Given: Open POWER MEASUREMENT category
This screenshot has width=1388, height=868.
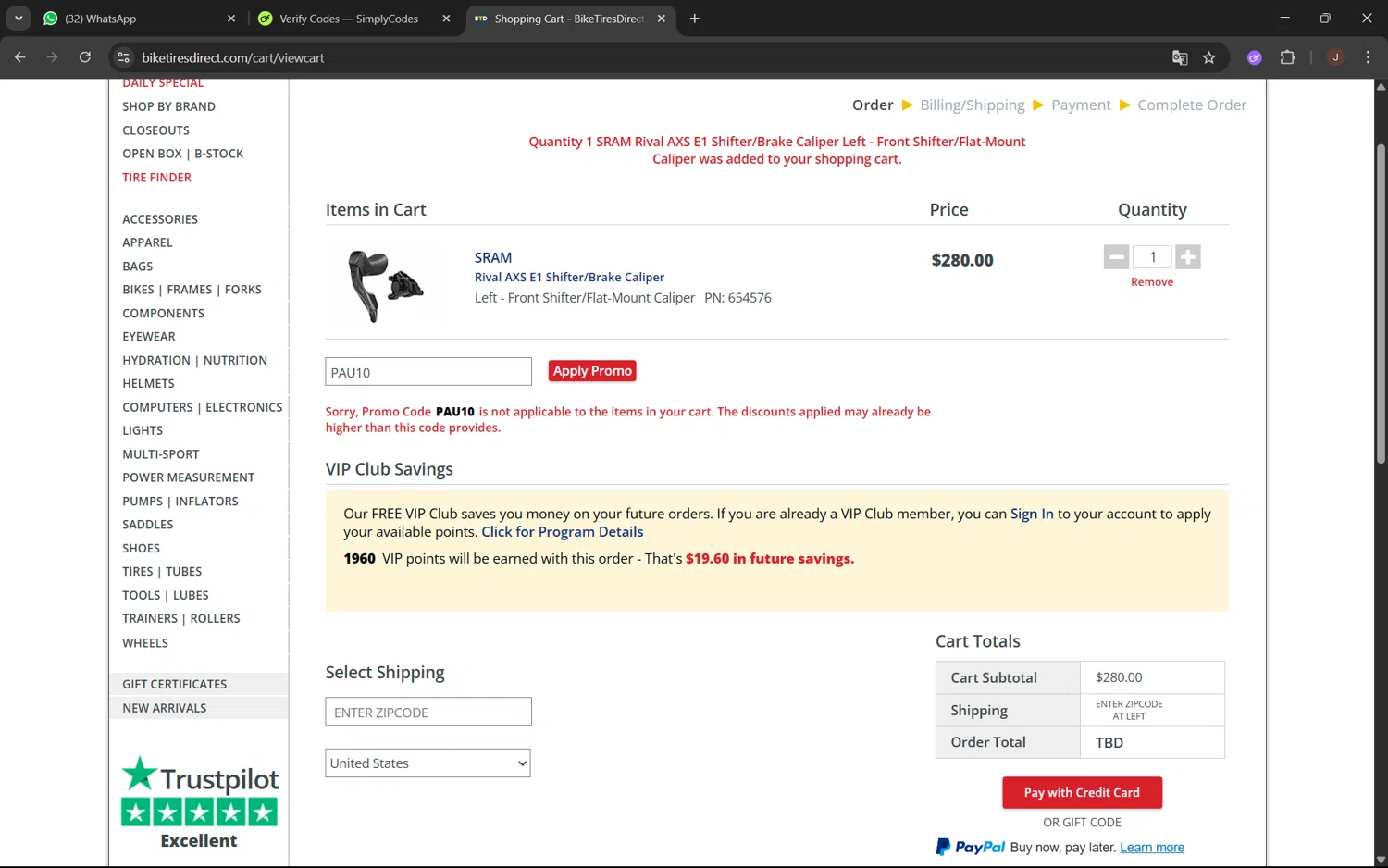Looking at the screenshot, I should [x=188, y=477].
